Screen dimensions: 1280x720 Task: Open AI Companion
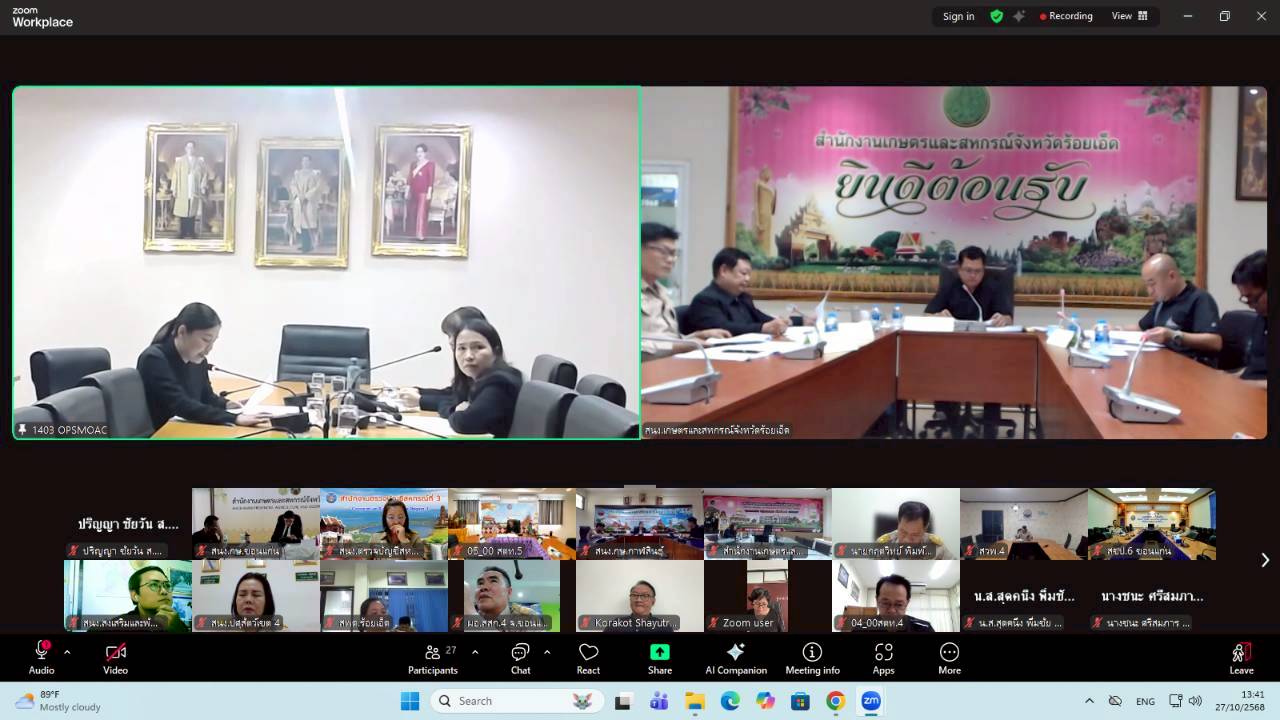pyautogui.click(x=736, y=657)
